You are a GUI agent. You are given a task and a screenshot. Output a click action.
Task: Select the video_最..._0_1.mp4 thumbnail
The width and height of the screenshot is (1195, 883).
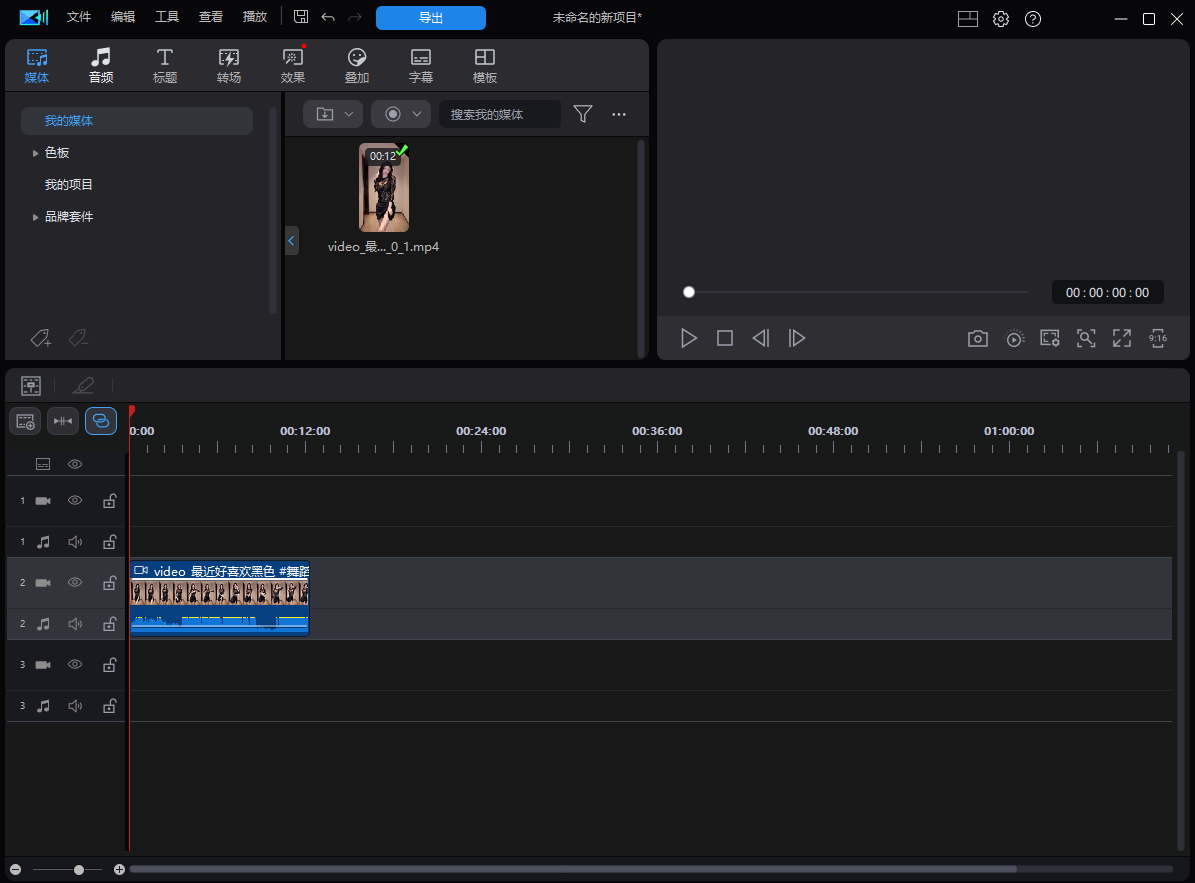tap(384, 188)
